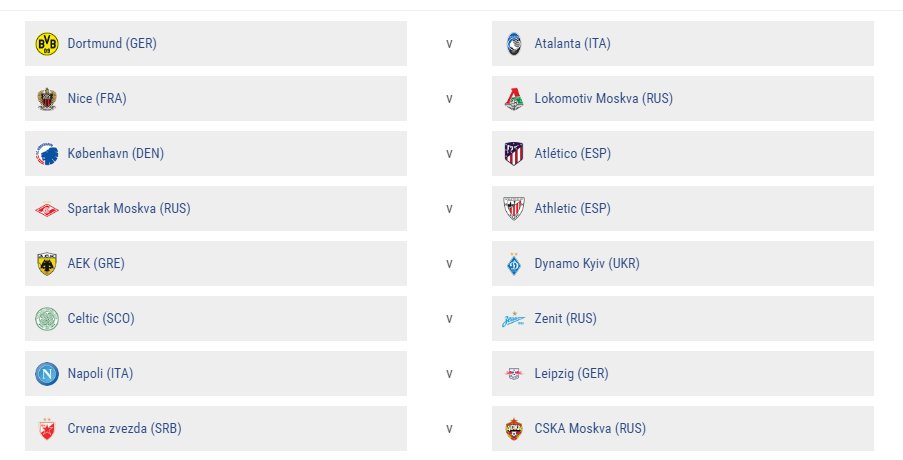Image resolution: width=903 pixels, height=460 pixels.
Task: Click the Dortmund BVB club crest
Action: (x=47, y=44)
